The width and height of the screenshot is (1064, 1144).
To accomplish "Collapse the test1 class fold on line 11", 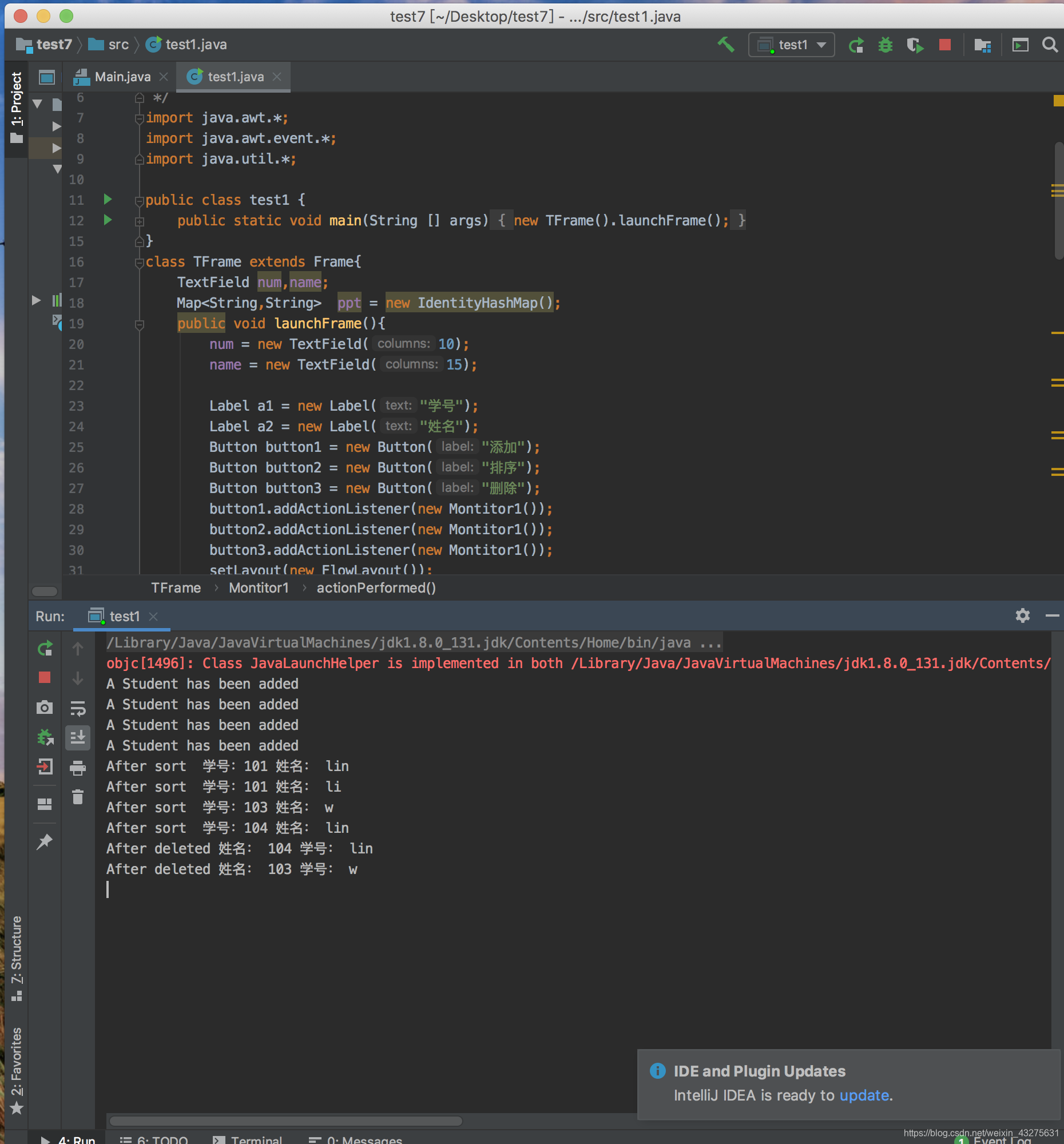I will click(x=139, y=201).
